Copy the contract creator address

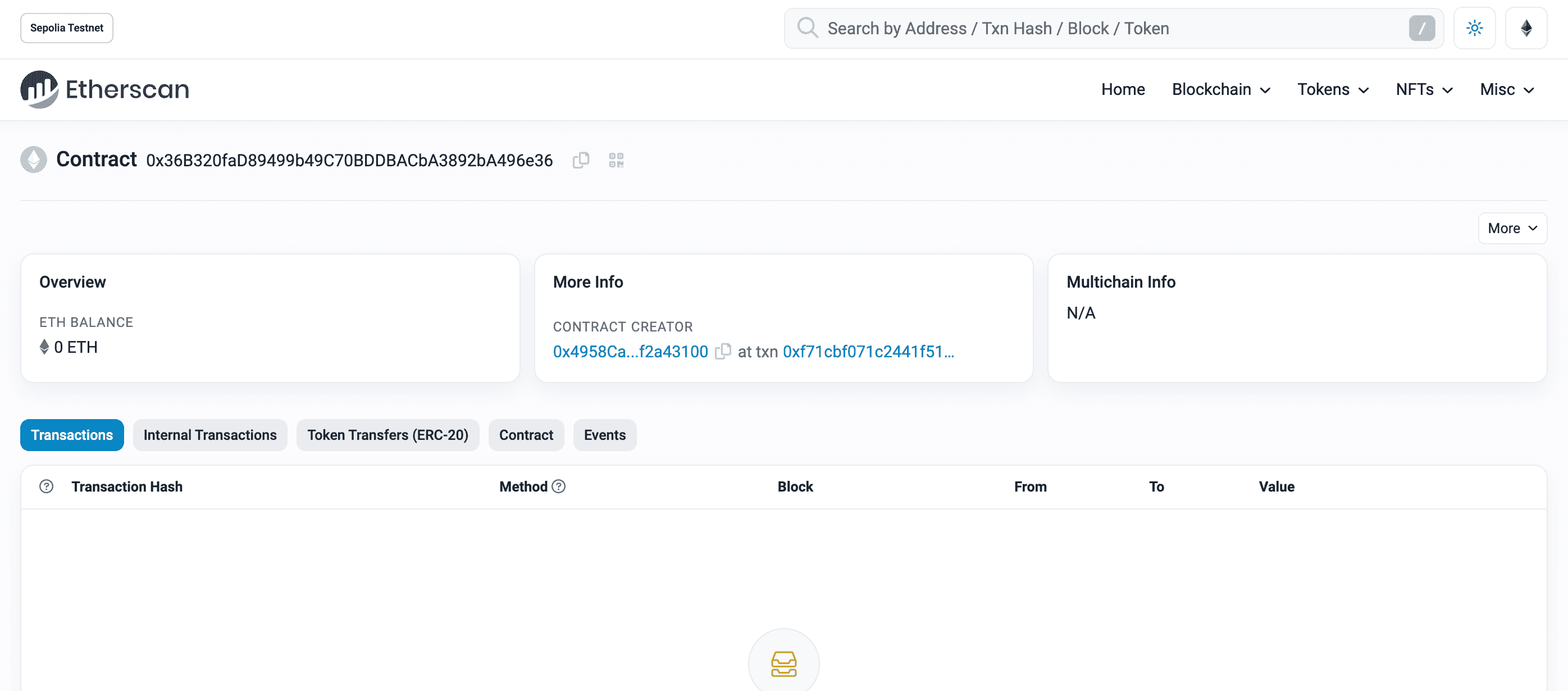point(723,351)
